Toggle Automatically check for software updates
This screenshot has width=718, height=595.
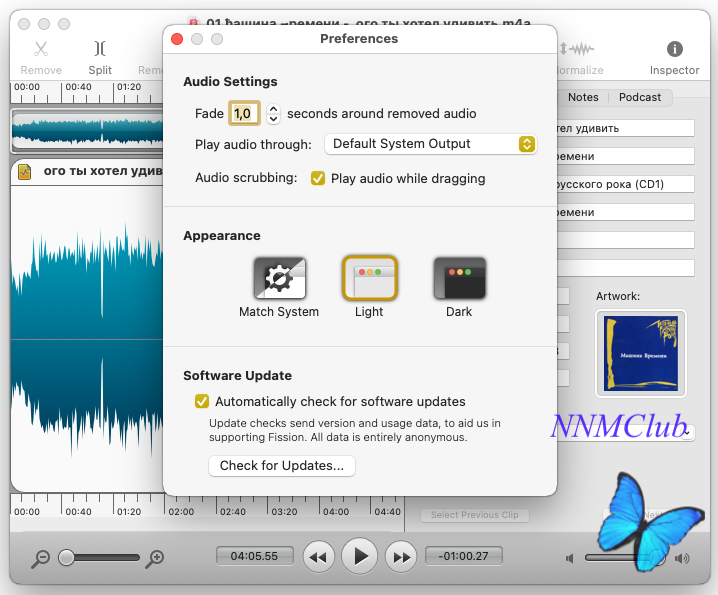click(202, 401)
